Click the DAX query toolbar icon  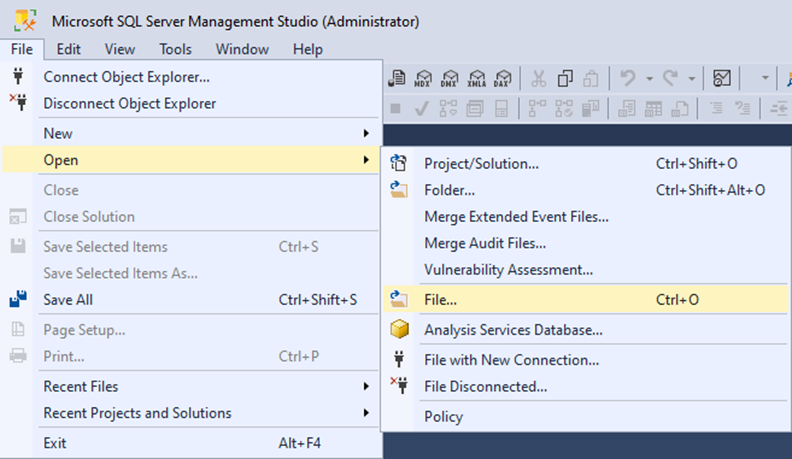pos(503,78)
